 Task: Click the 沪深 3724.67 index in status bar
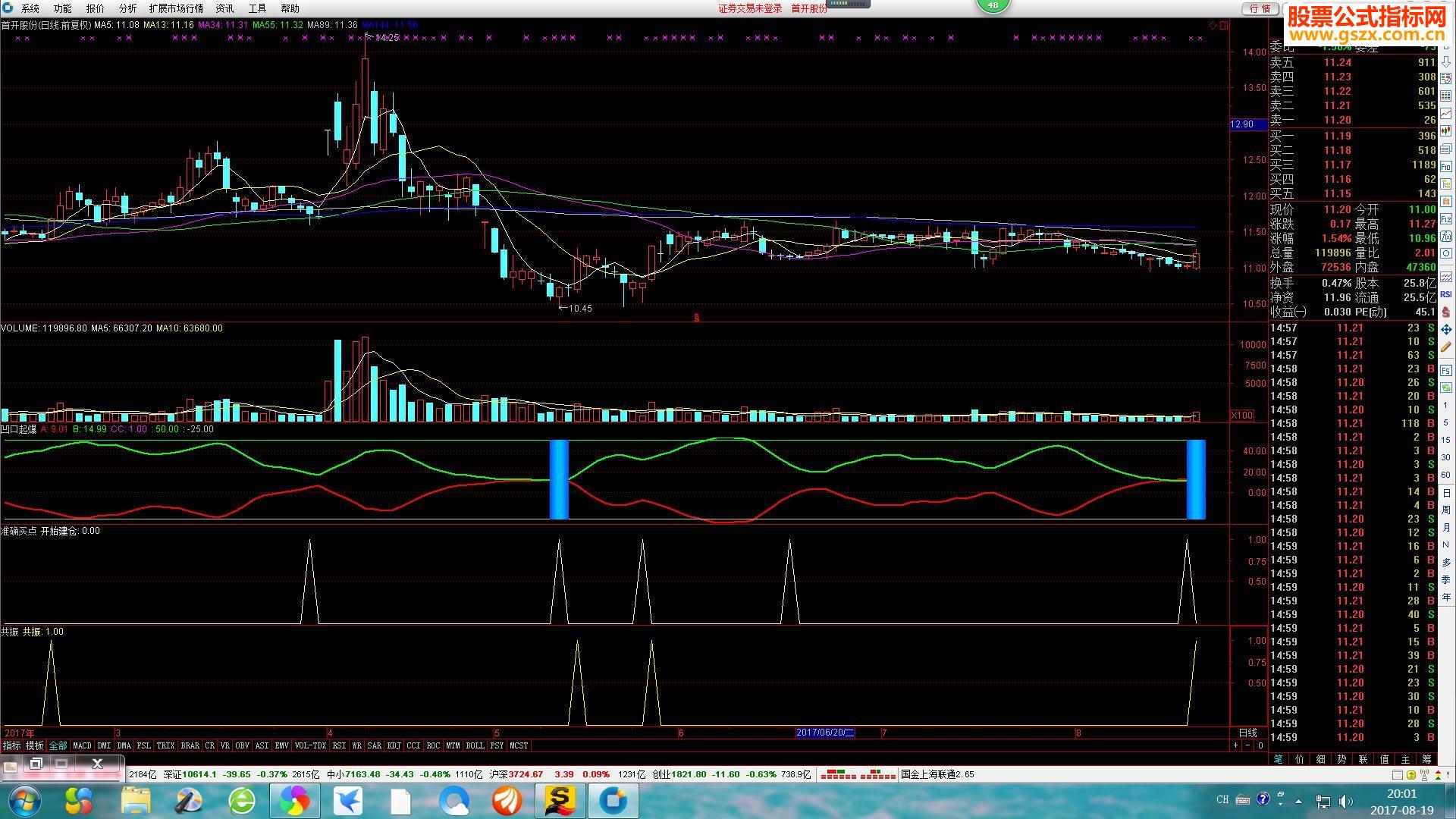click(x=516, y=775)
